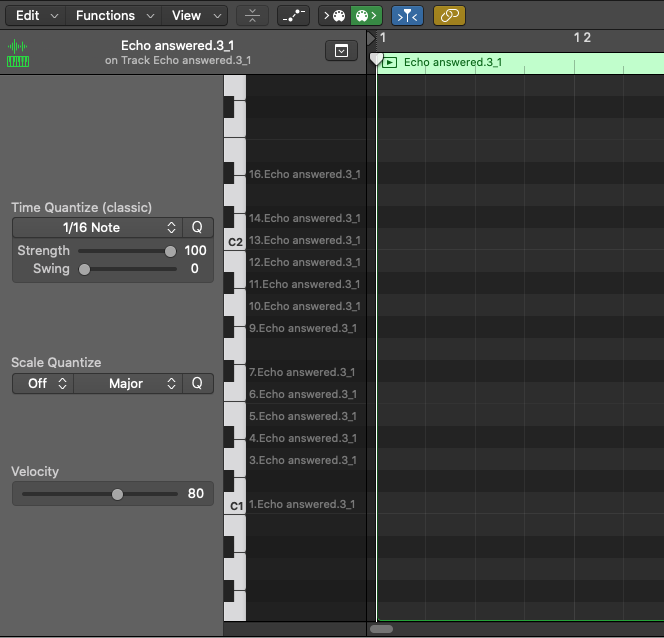Toggle green MIDI Out button
The height and width of the screenshot is (638, 664).
click(366, 16)
